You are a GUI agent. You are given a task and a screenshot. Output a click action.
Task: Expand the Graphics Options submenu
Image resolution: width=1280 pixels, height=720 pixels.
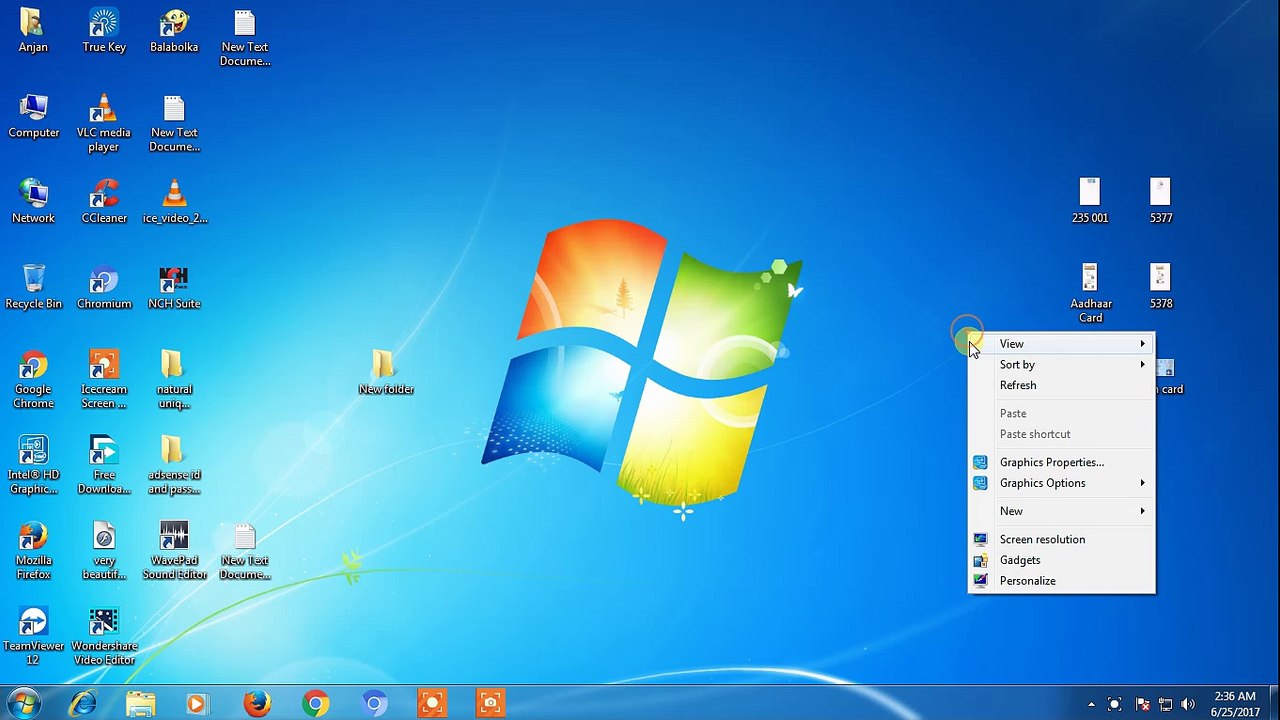[1061, 483]
